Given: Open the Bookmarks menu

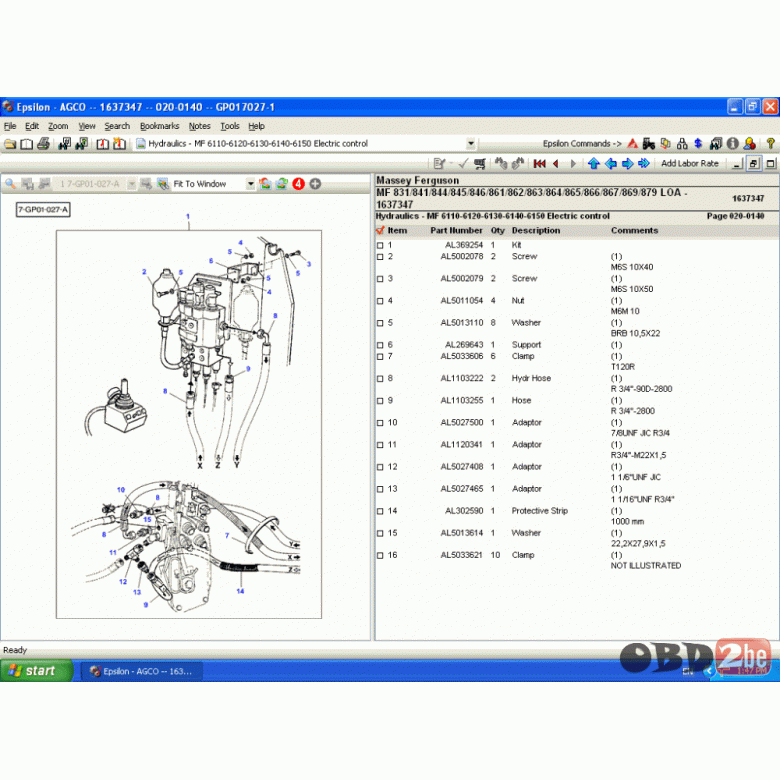Looking at the screenshot, I should (159, 126).
